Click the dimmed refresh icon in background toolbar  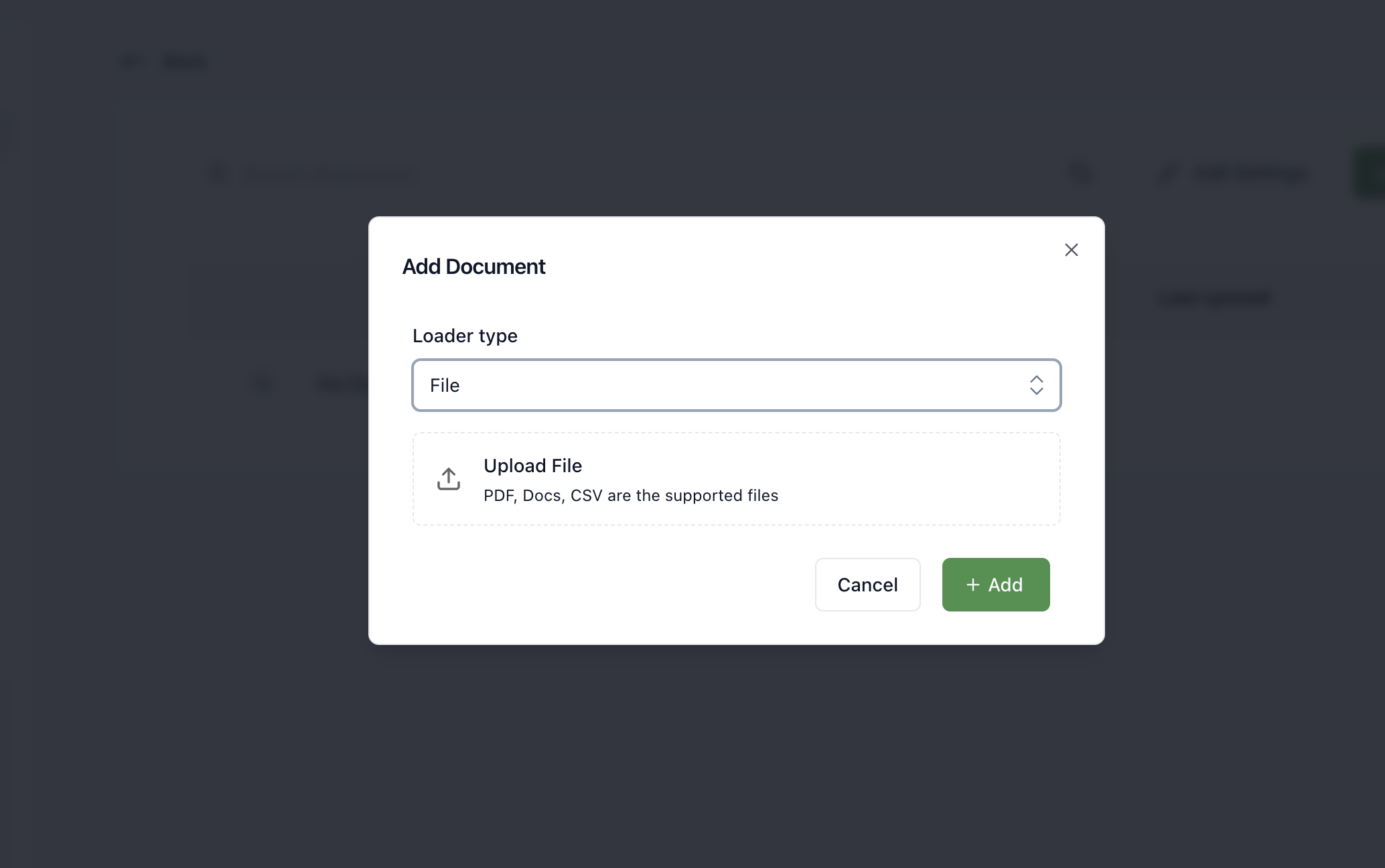pos(1080,173)
